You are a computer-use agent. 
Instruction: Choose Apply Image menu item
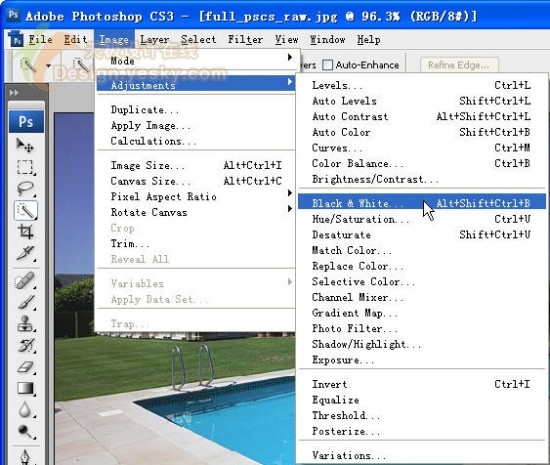195,126
